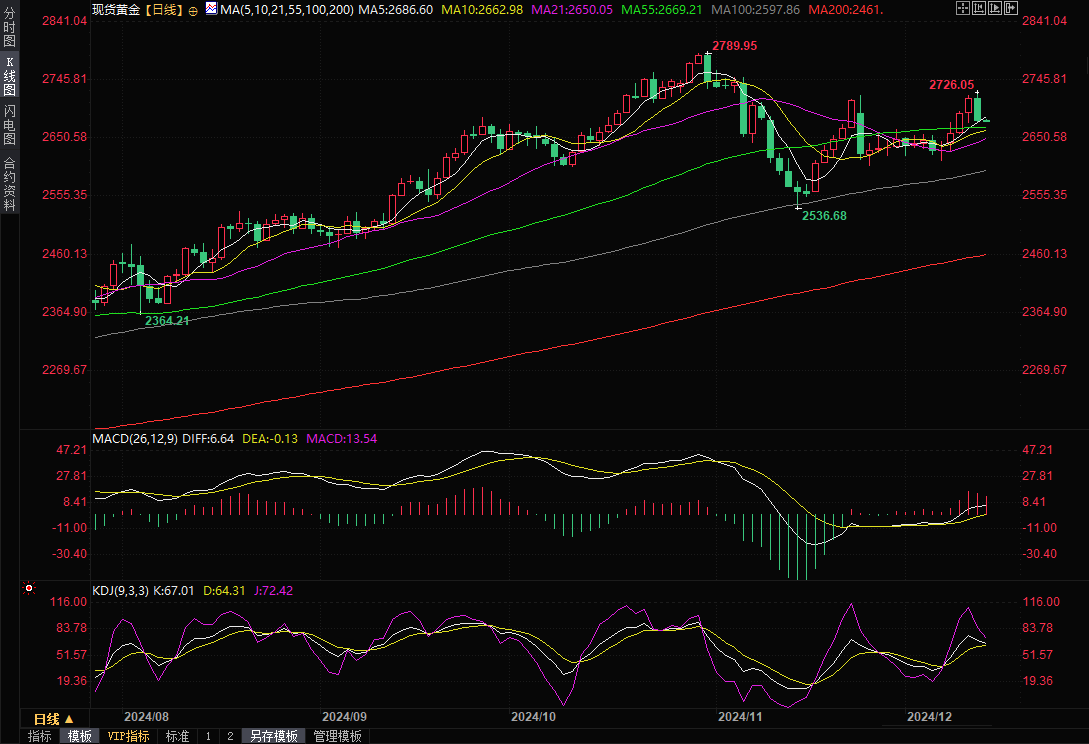This screenshot has width=1089, height=744.
Task: Click the second chart-tool icon at top-right
Action: (x=979, y=8)
